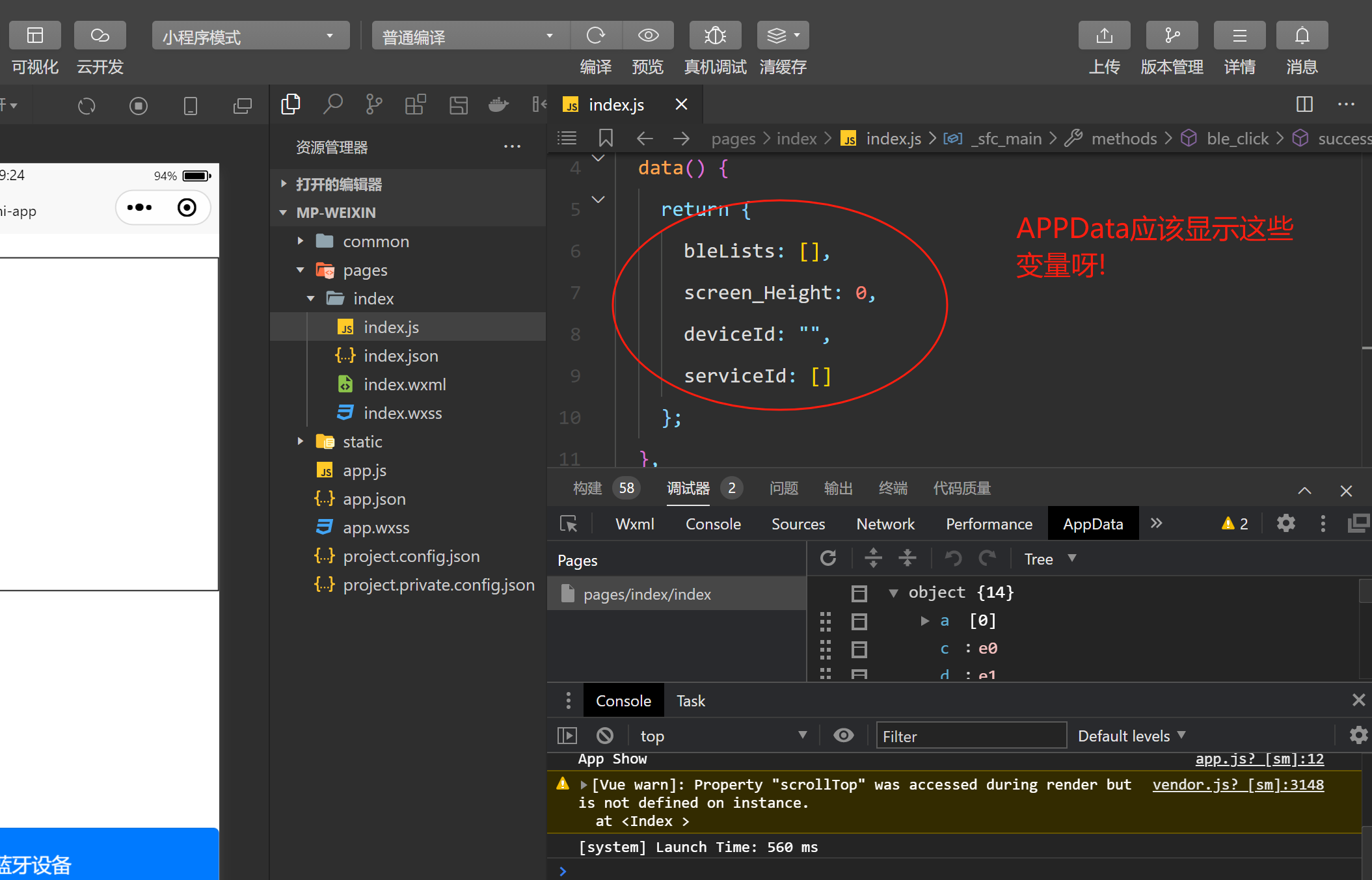Open the Default levels dropdown
The image size is (1372, 880).
pyautogui.click(x=1131, y=736)
